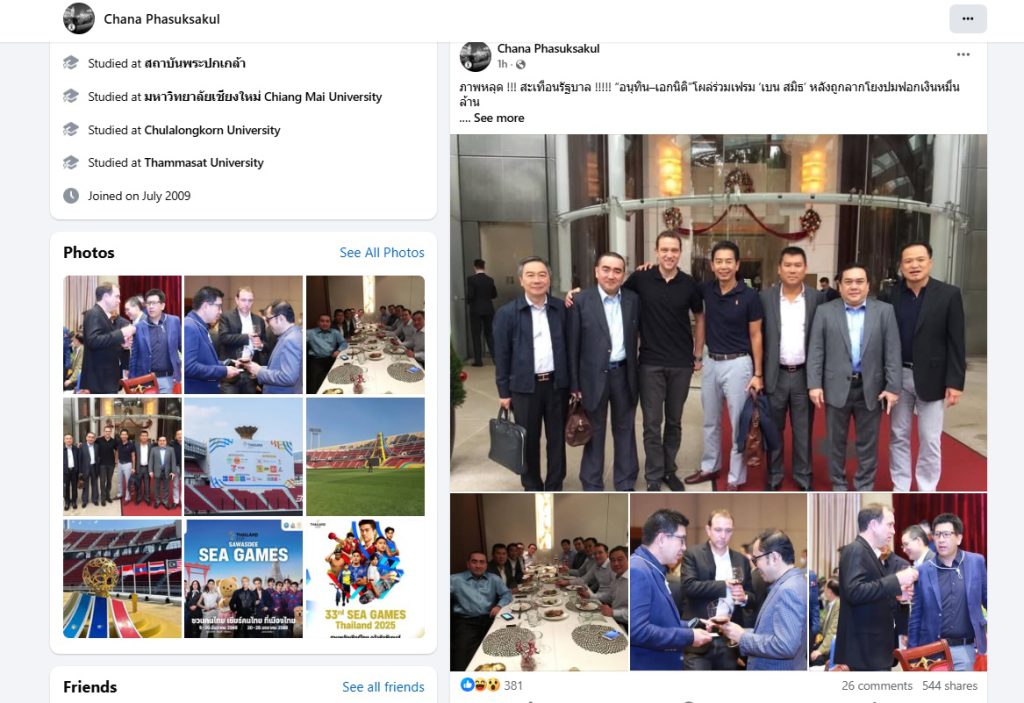Open the 33rd SEA Games Thailand 2025 thumbnail
This screenshot has height=703, width=1024.
point(366,578)
